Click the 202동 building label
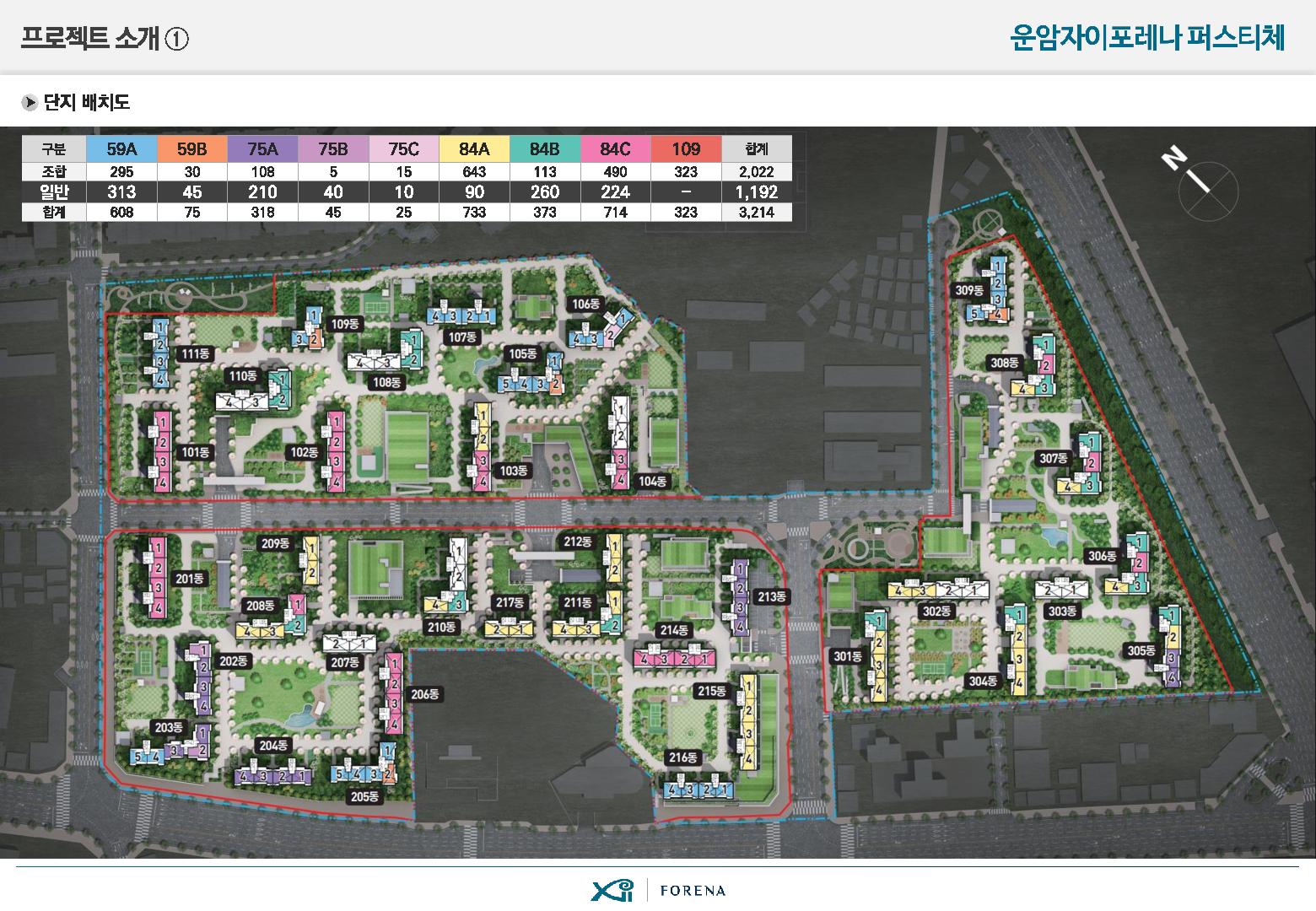1316x911 pixels. 234,661
